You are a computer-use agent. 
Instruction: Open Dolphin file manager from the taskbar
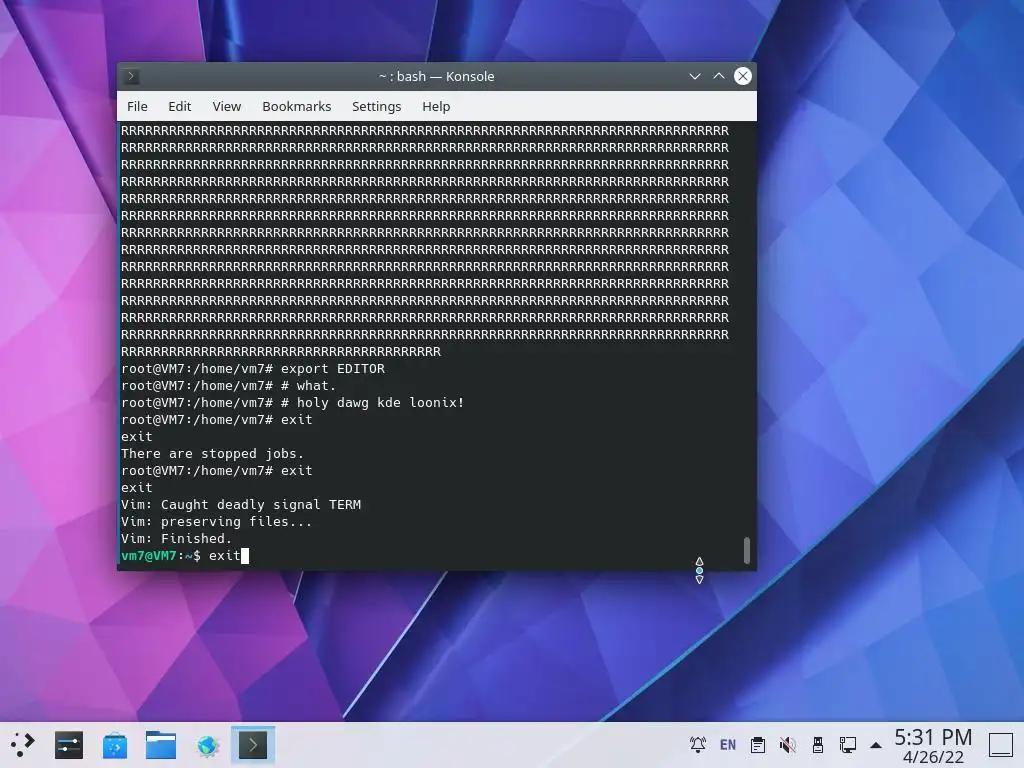[161, 745]
